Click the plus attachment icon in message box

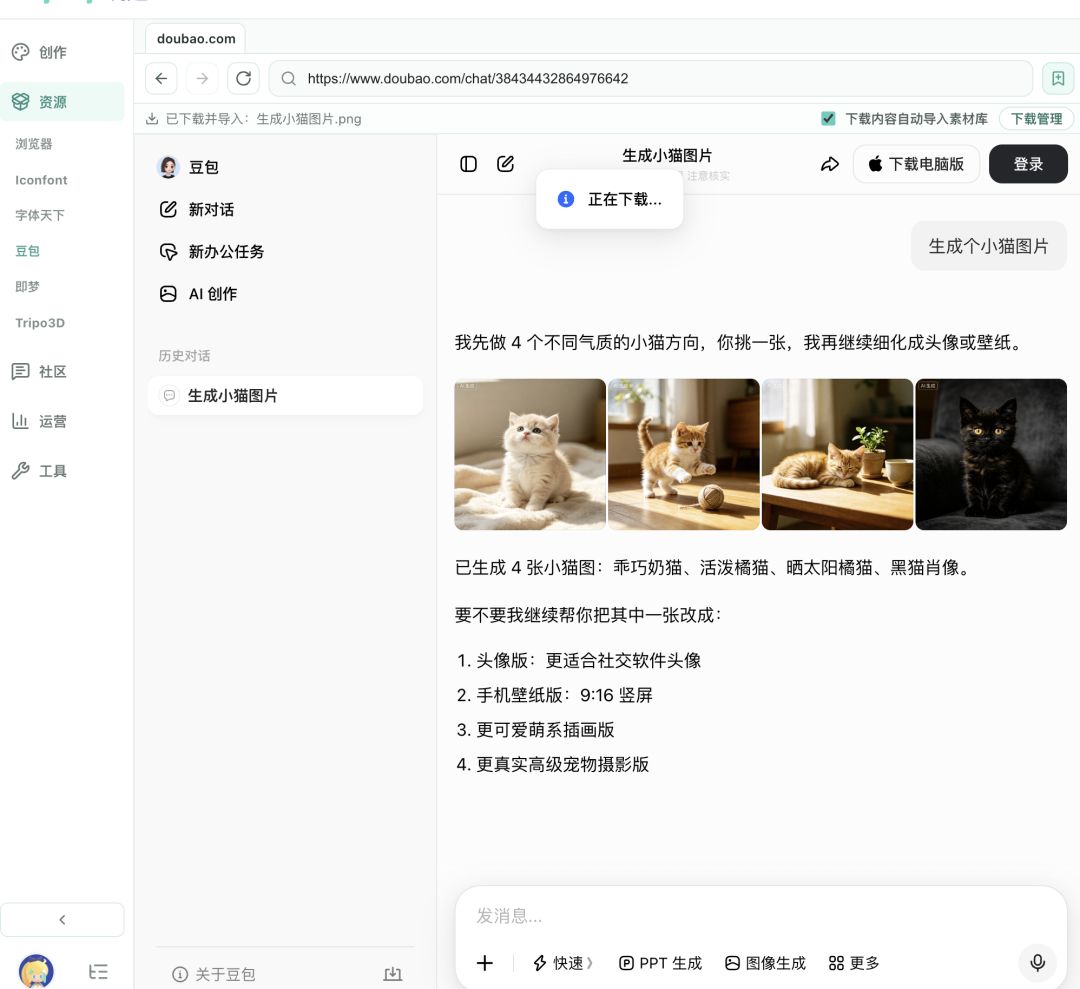485,963
